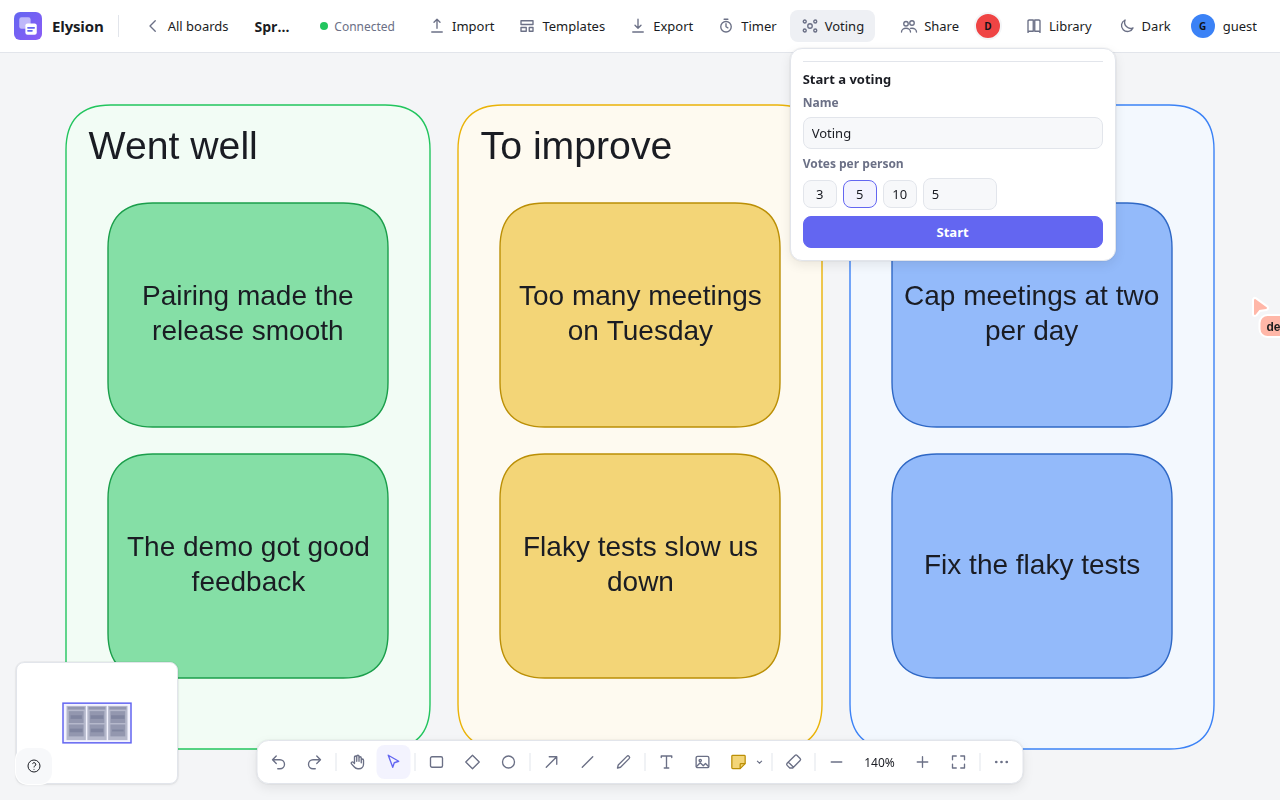Select the Text tool
The image size is (1280, 800).
tap(666, 762)
